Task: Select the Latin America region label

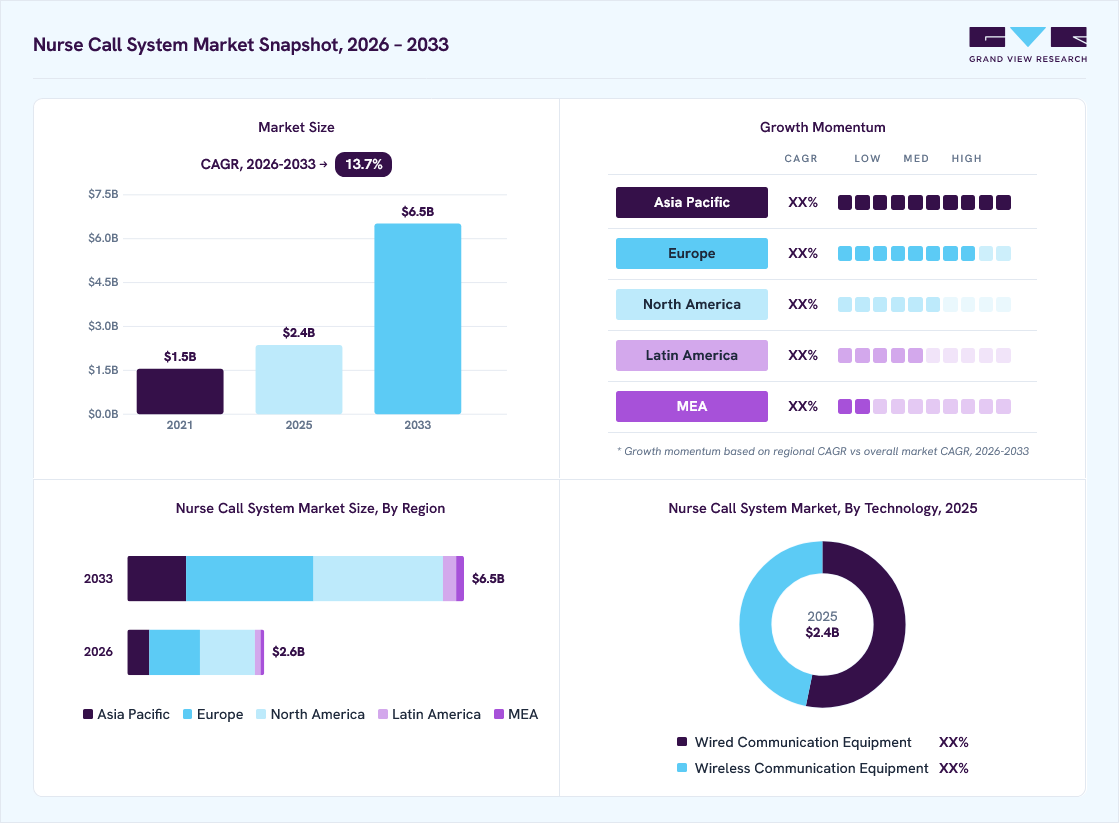Action: pyautogui.click(x=691, y=355)
